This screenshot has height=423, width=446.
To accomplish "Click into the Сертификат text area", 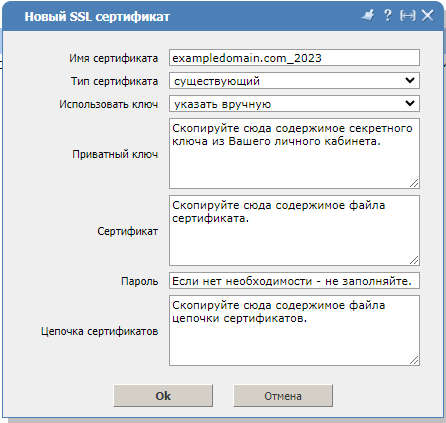I will tap(294, 231).
